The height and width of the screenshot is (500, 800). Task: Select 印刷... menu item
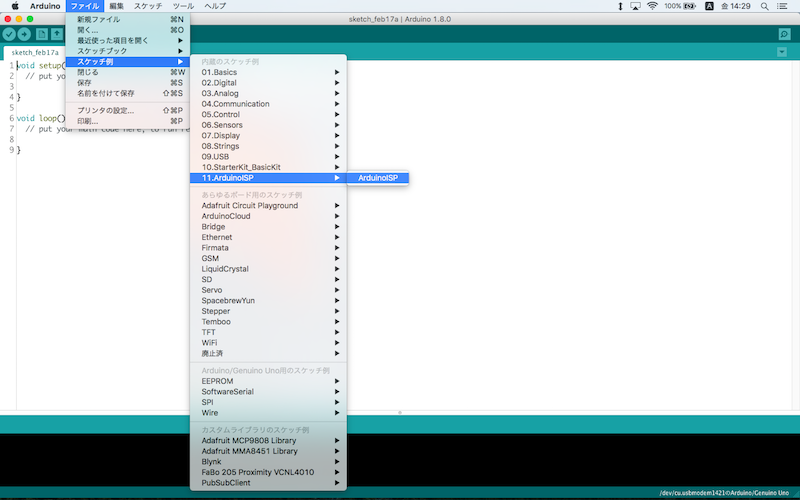(128, 121)
